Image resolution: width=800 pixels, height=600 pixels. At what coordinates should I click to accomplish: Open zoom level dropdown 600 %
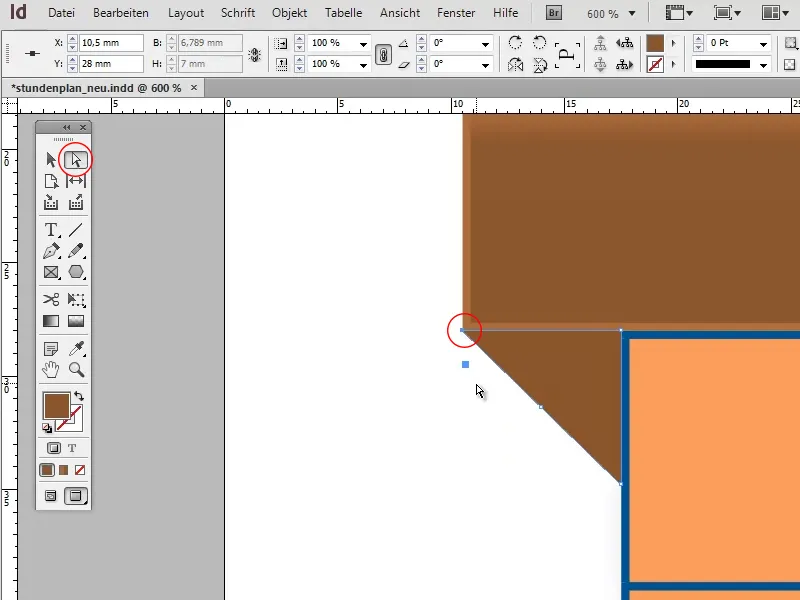[632, 13]
